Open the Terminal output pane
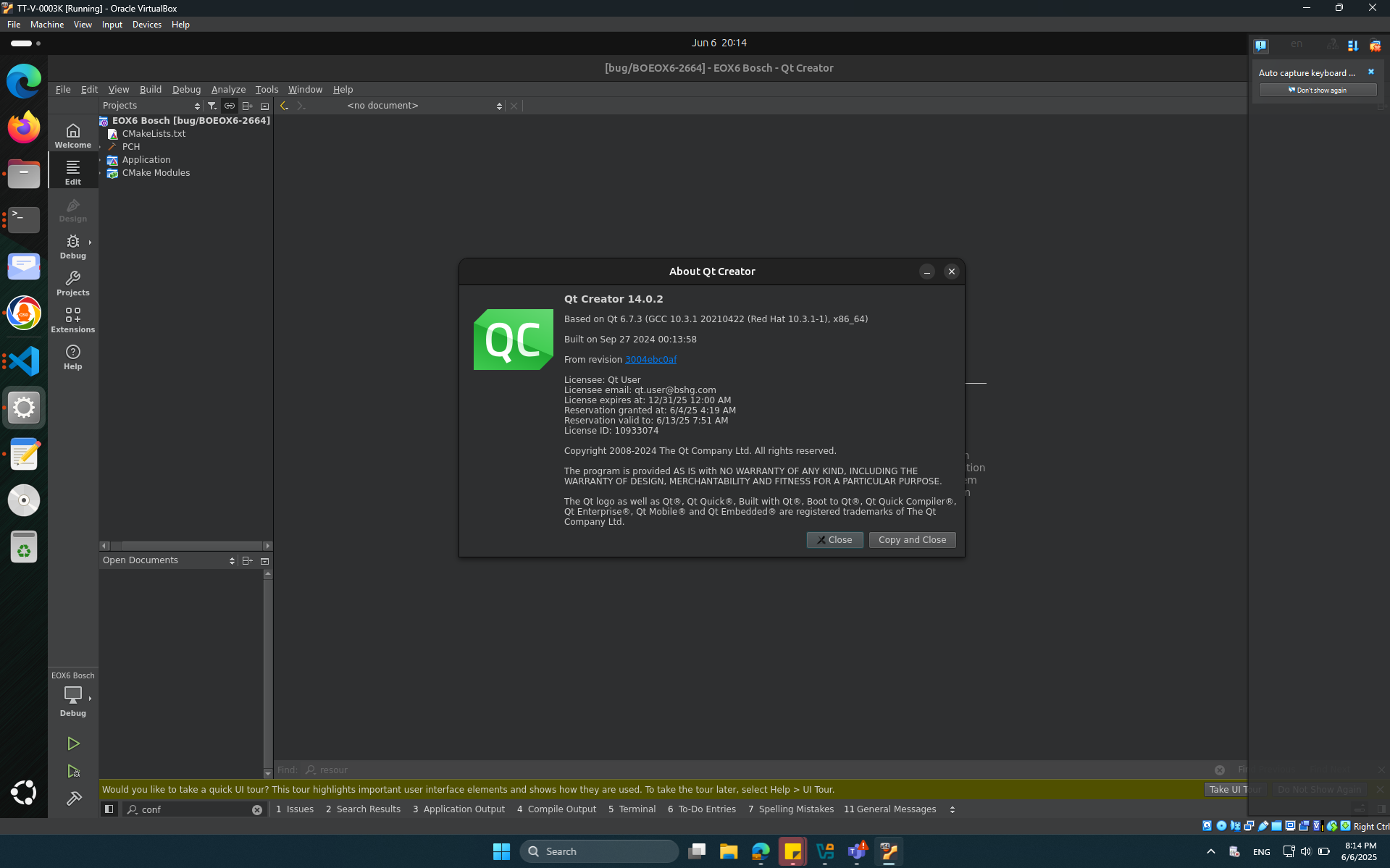1390x868 pixels. (x=632, y=809)
